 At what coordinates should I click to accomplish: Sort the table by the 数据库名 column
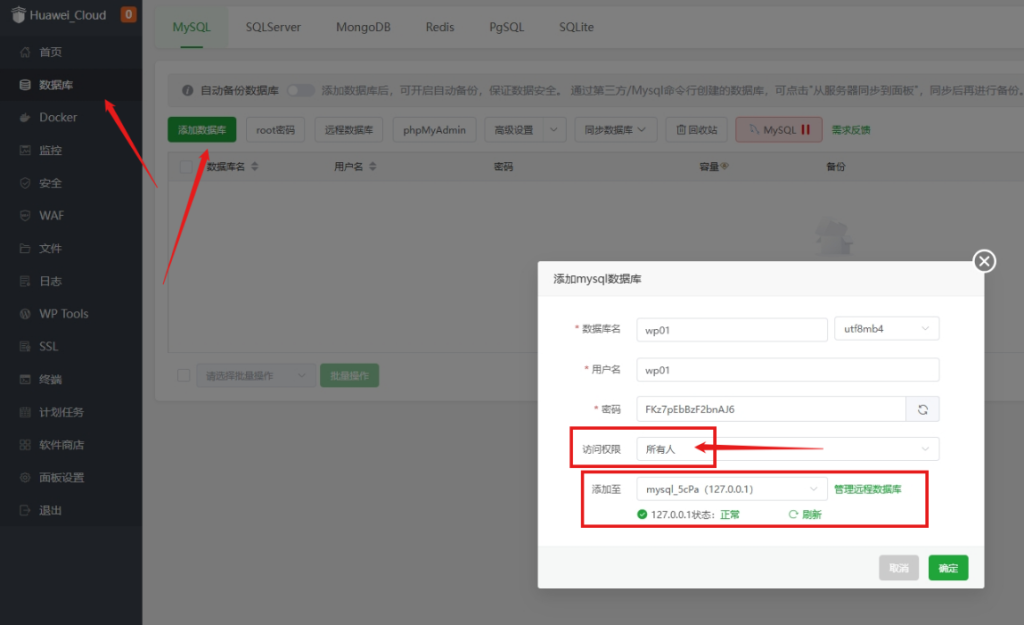255,167
